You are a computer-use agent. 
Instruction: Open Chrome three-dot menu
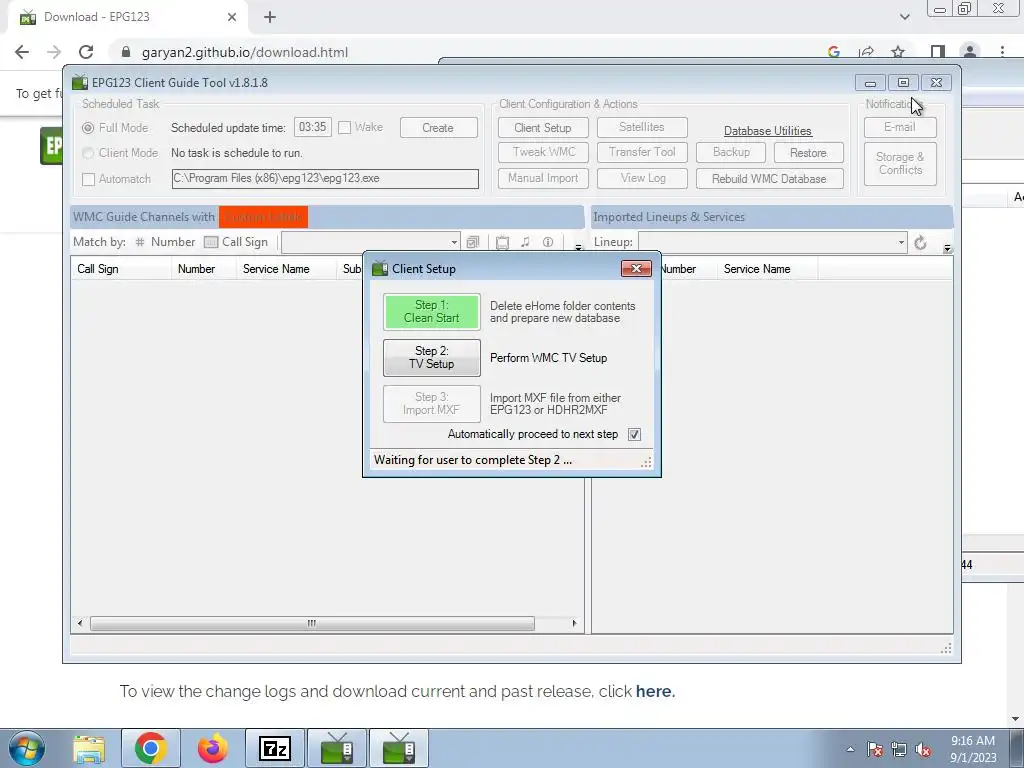click(x=1002, y=52)
